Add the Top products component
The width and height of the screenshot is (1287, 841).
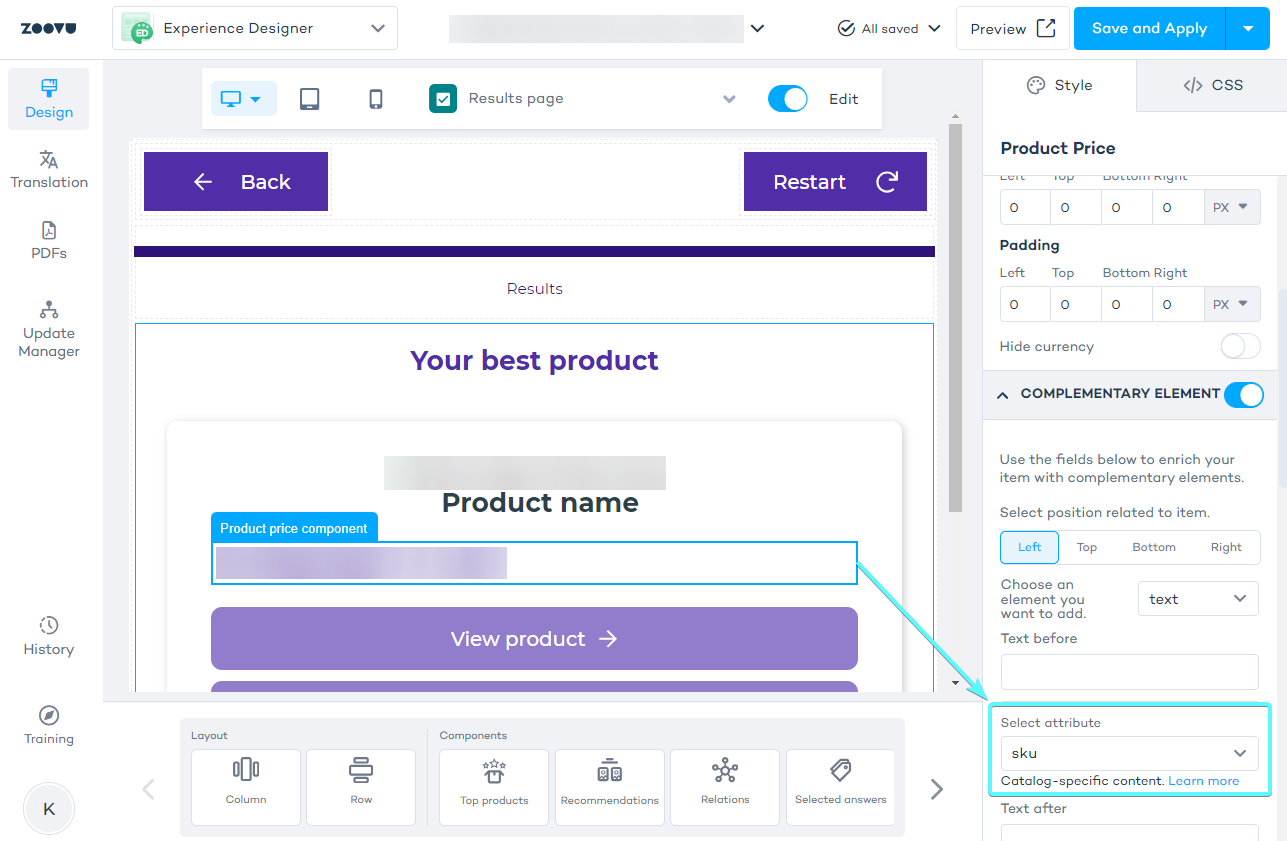point(494,787)
